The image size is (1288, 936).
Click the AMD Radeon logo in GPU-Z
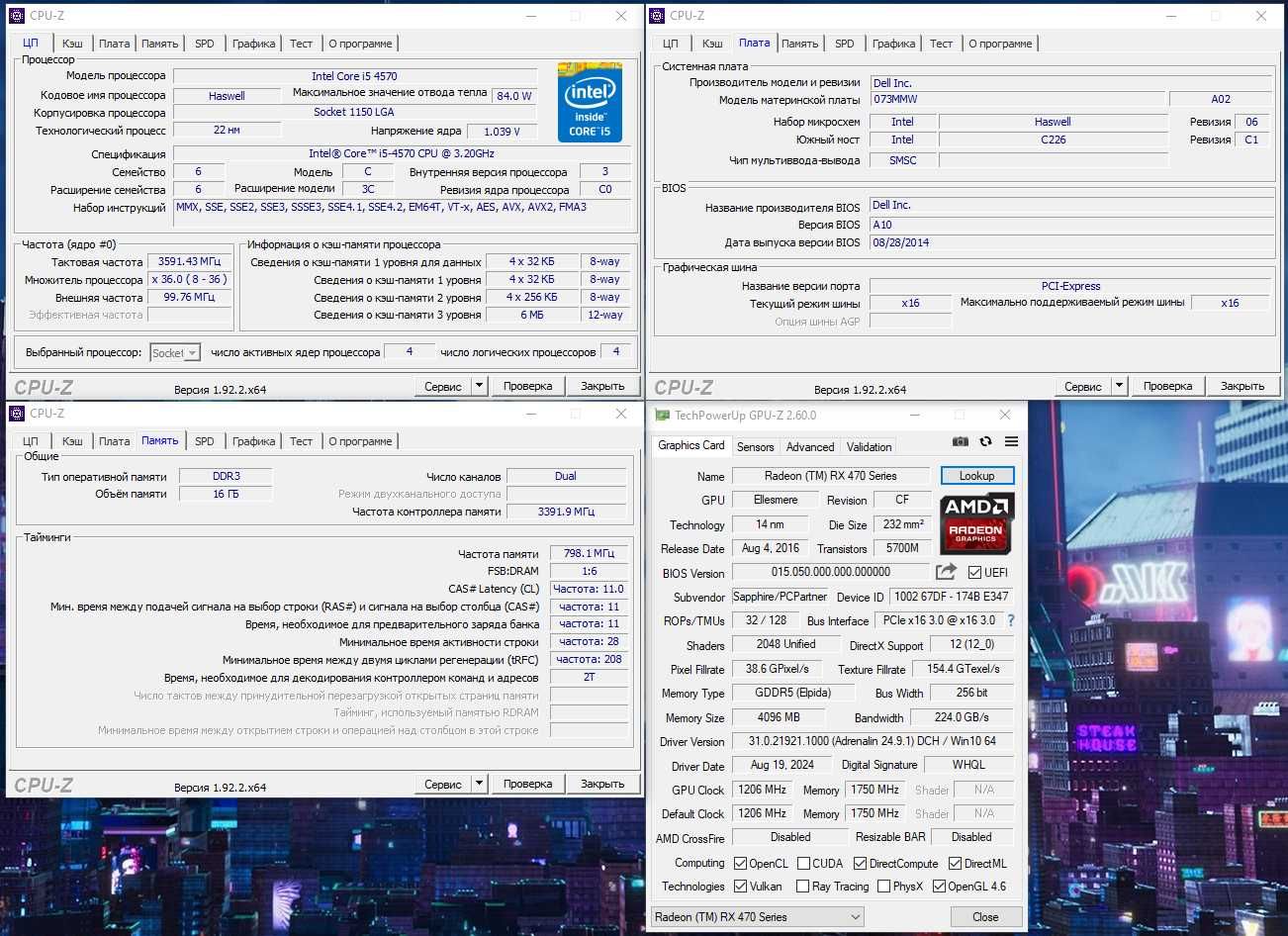tap(976, 522)
